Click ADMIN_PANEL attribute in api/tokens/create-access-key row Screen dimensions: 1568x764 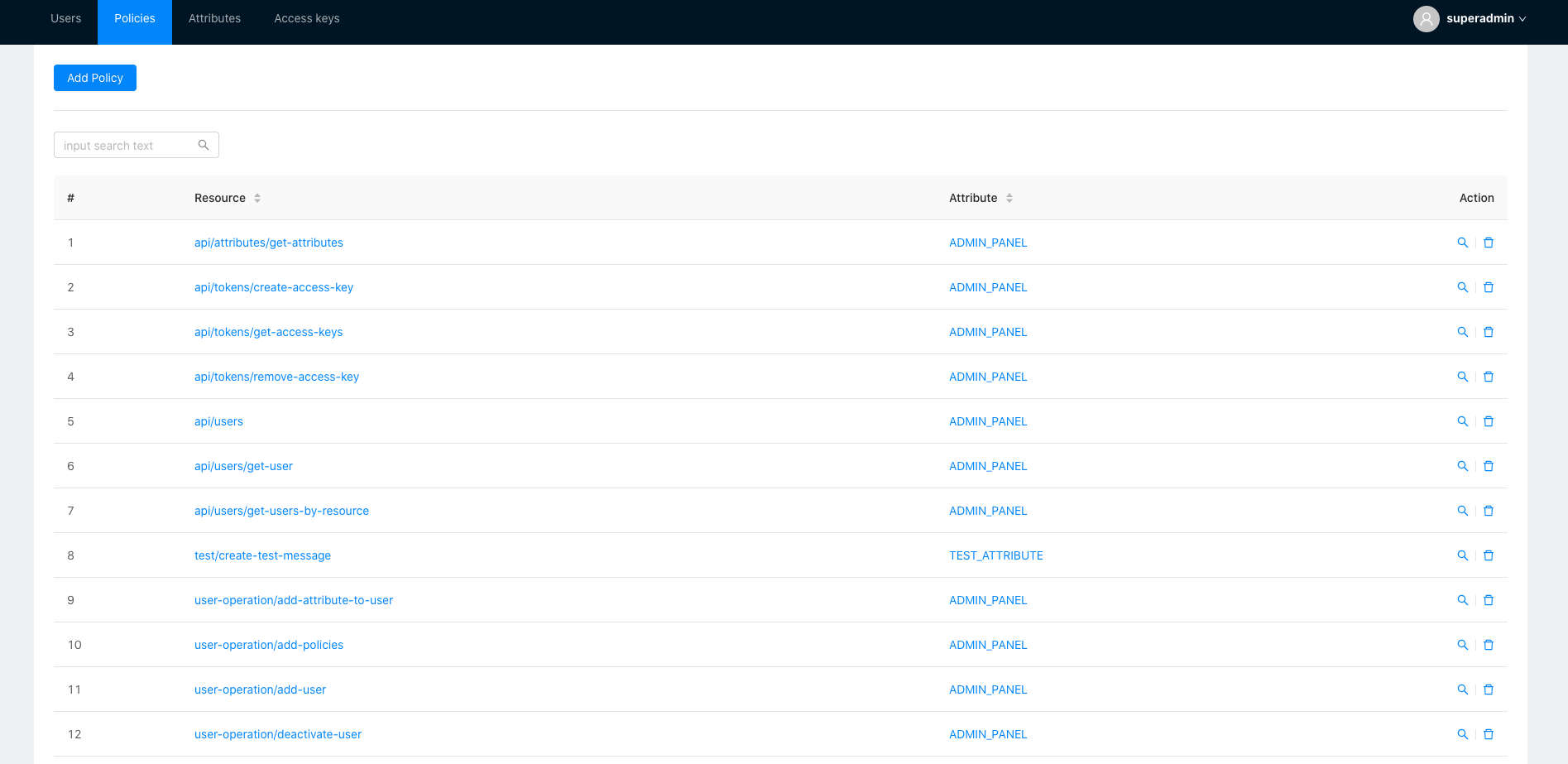click(x=988, y=287)
